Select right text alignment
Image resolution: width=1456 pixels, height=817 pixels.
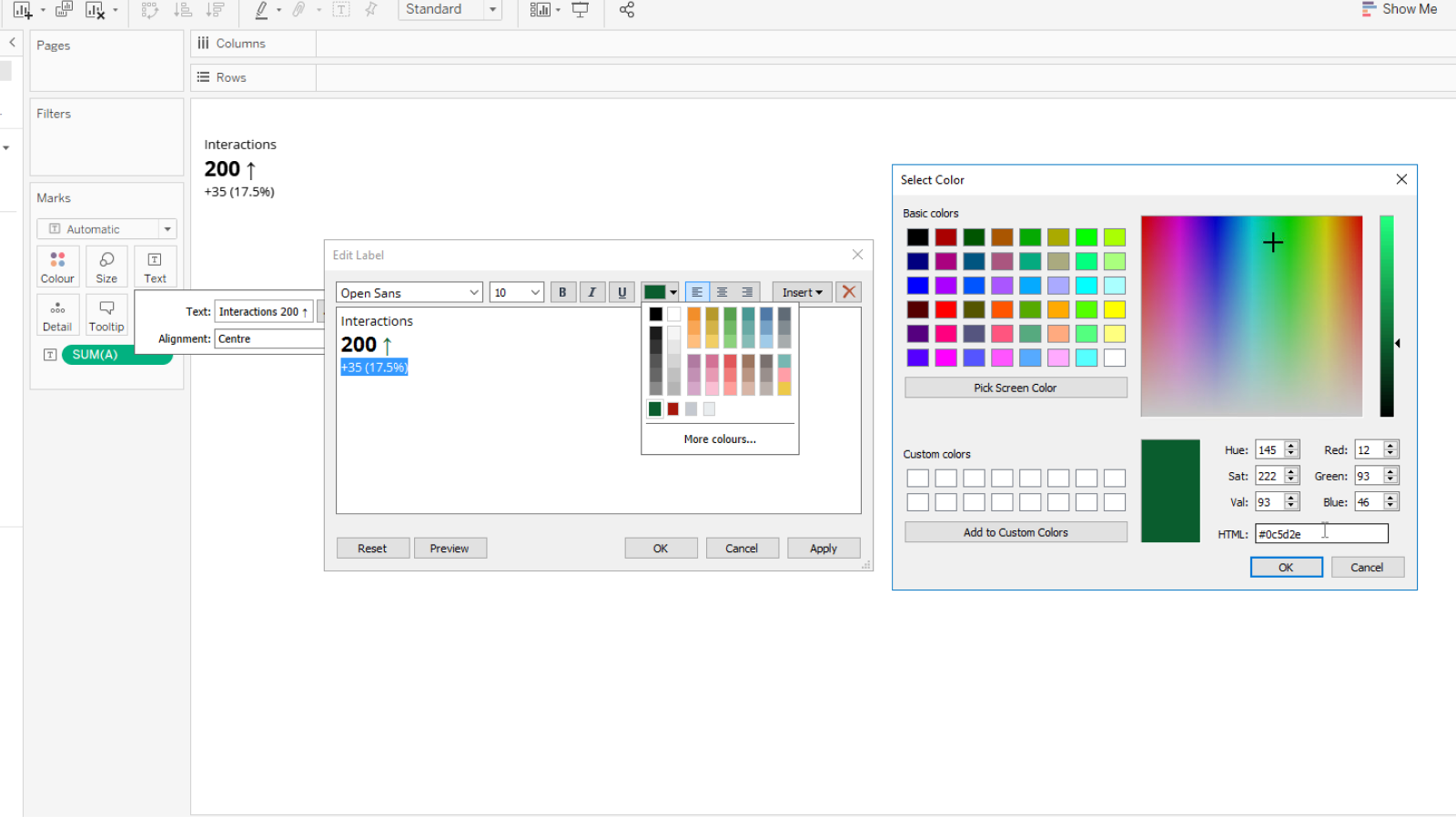click(747, 293)
